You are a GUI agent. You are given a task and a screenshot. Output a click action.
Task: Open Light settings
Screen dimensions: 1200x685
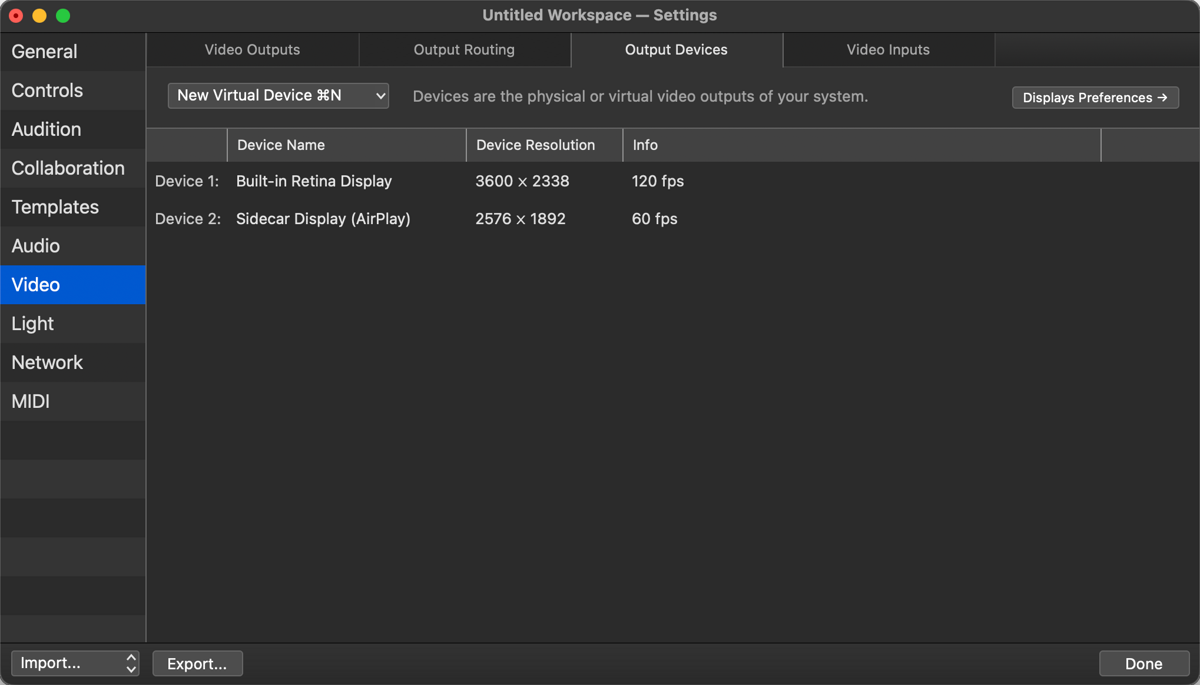(x=73, y=324)
